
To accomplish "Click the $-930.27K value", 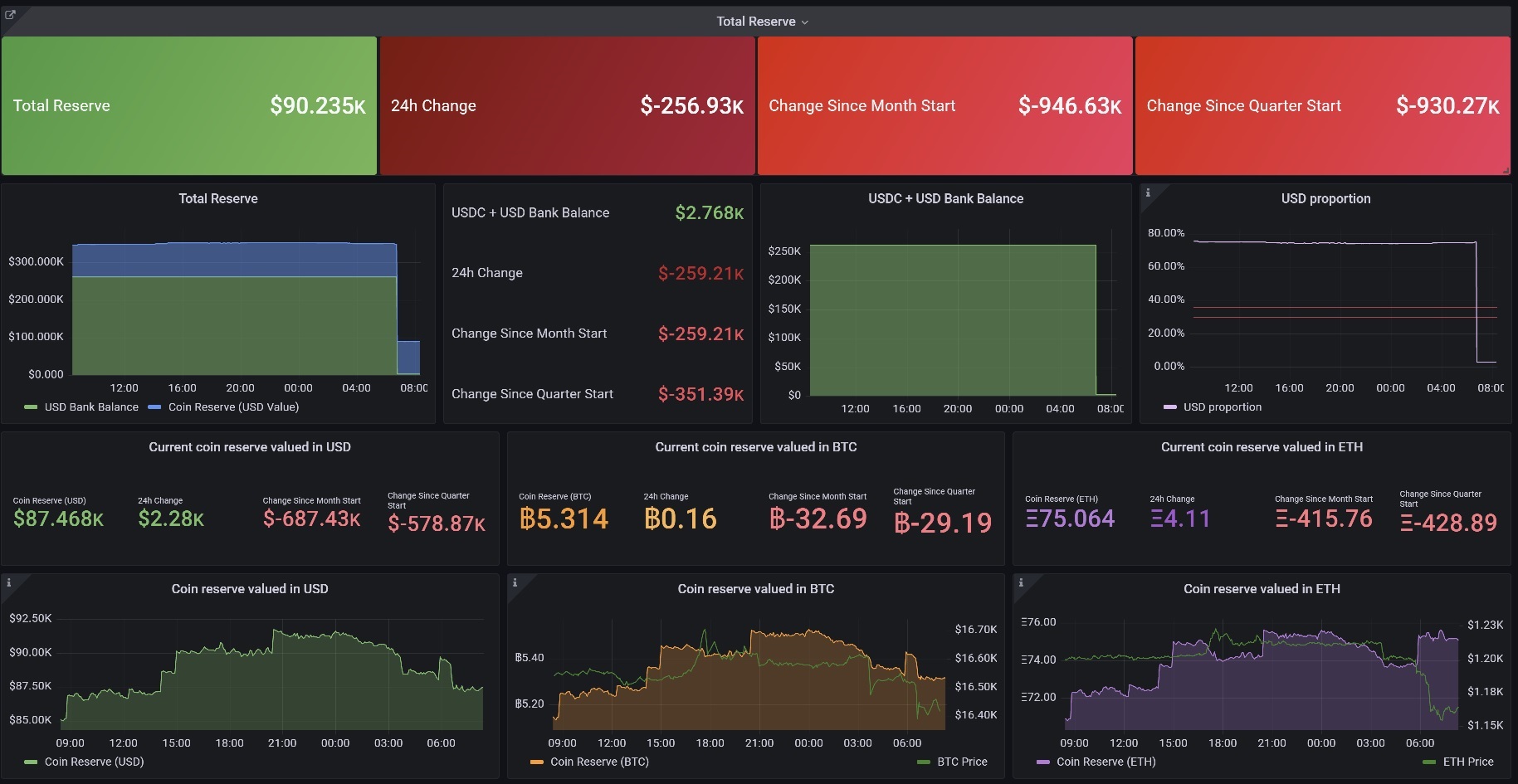I will point(1447,105).
